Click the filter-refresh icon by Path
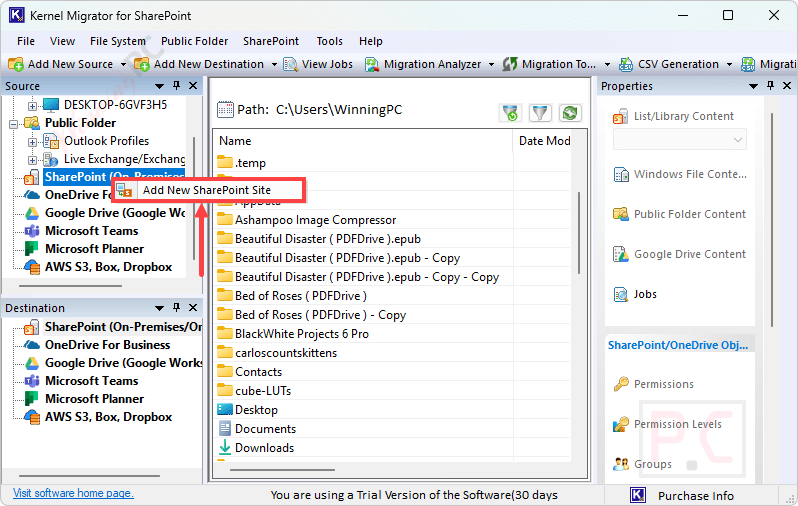Screen dimensions: 798x506 tap(510, 113)
